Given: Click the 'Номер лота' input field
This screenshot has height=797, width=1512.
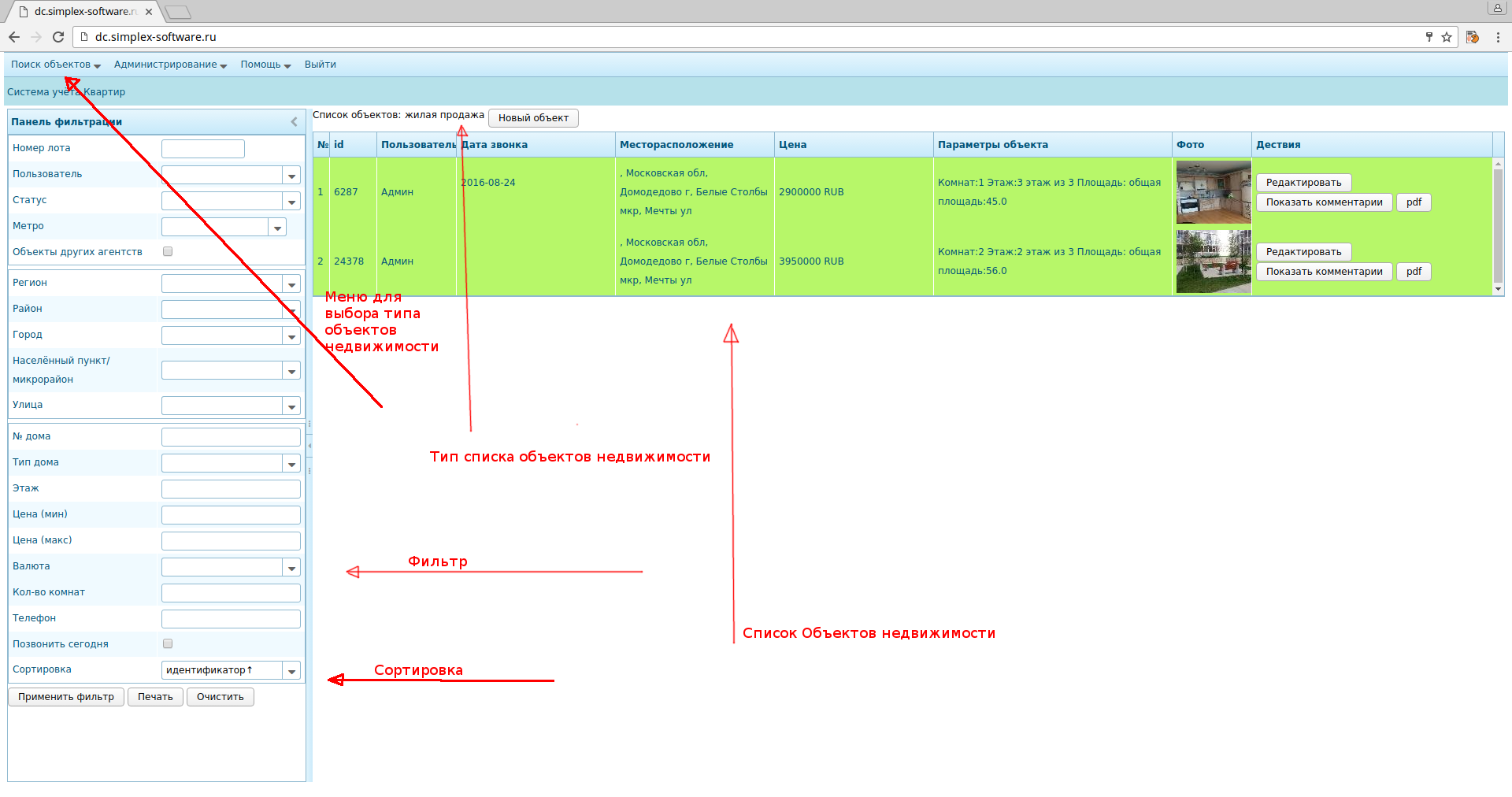Looking at the screenshot, I should (203, 149).
